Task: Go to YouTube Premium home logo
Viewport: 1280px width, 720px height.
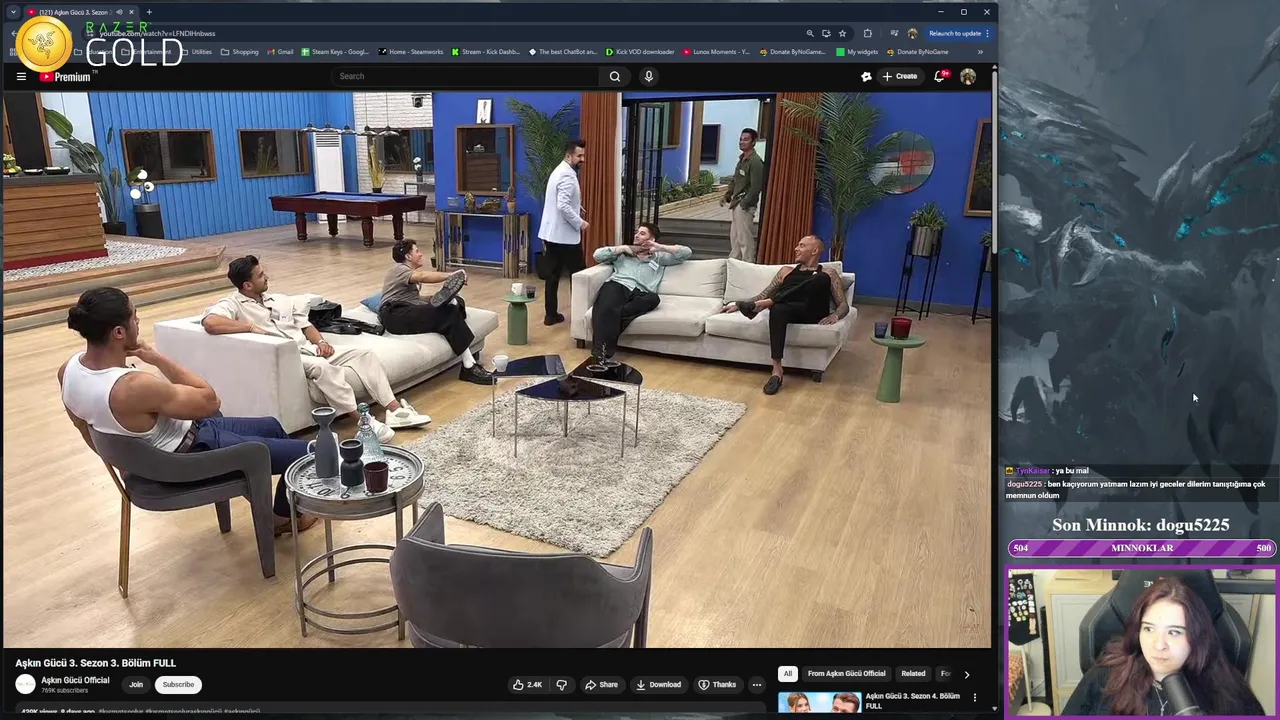Action: point(65,77)
